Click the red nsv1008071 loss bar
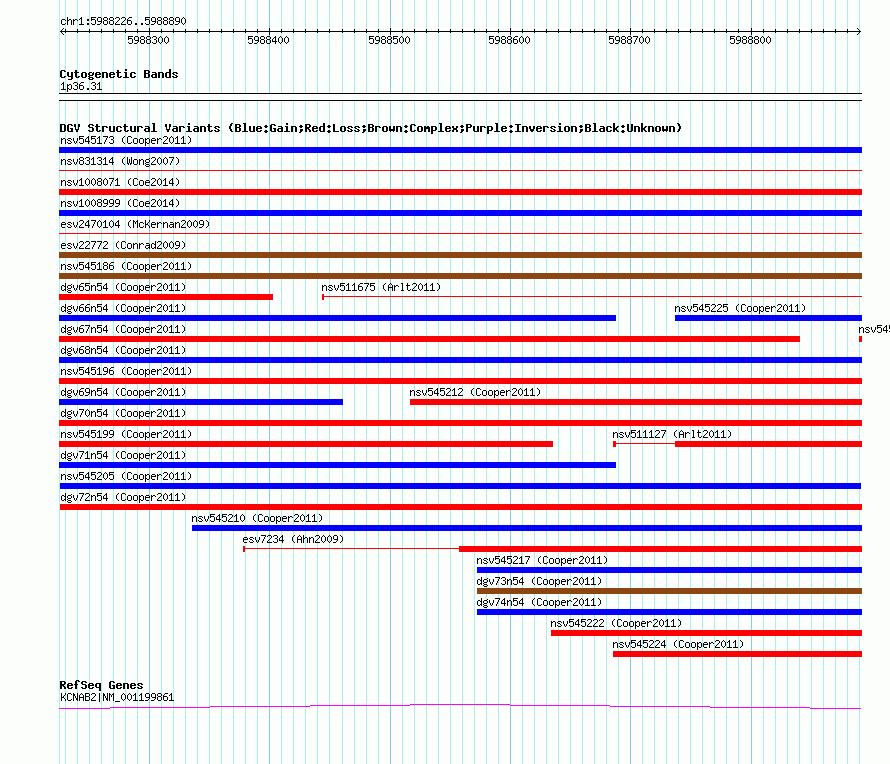The width and height of the screenshot is (890, 764). (x=460, y=192)
